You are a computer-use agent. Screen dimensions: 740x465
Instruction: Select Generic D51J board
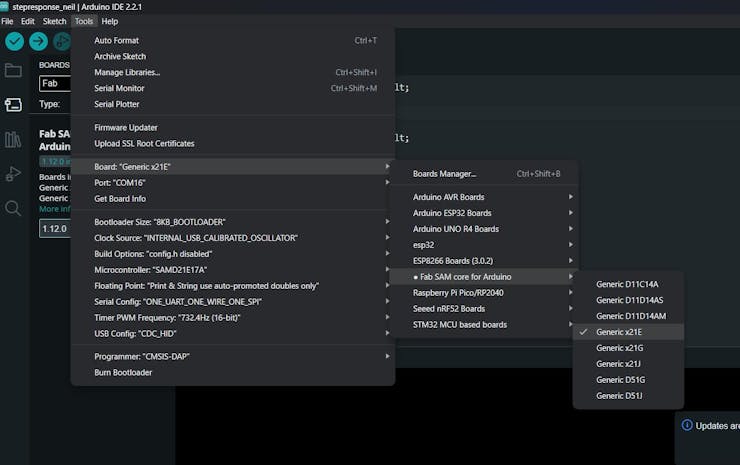pyautogui.click(x=628, y=396)
